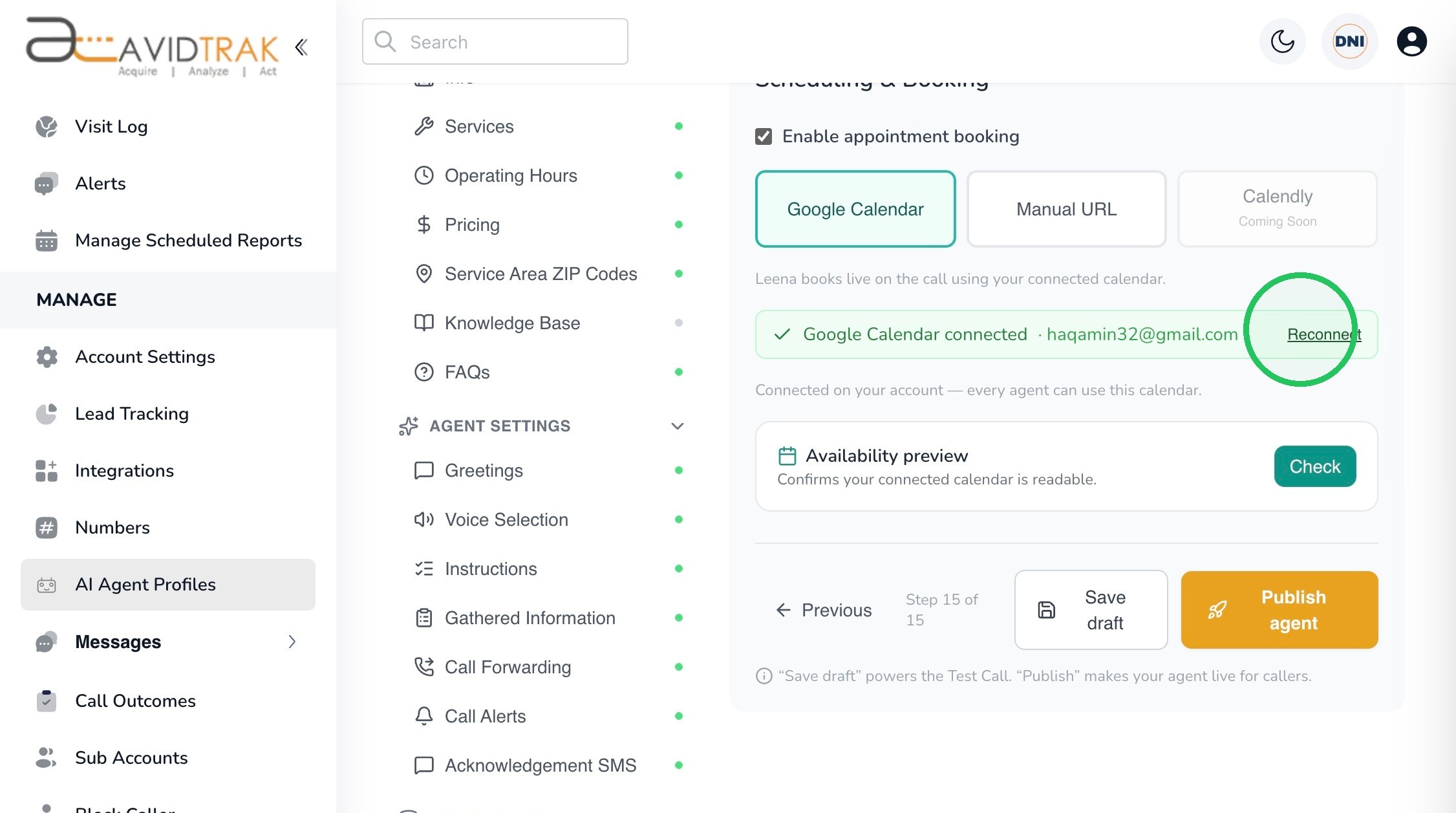Focus the Search input field
This screenshot has width=1456, height=813.
pyautogui.click(x=495, y=41)
